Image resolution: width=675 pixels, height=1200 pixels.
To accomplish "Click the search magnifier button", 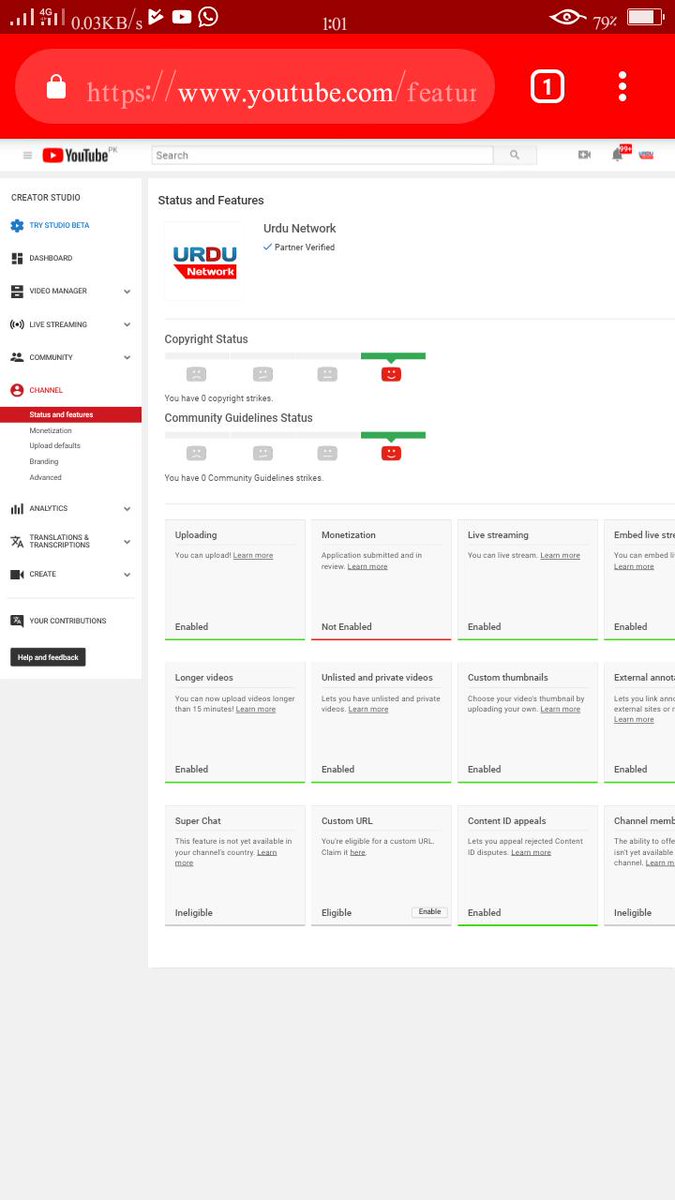I will (515, 155).
